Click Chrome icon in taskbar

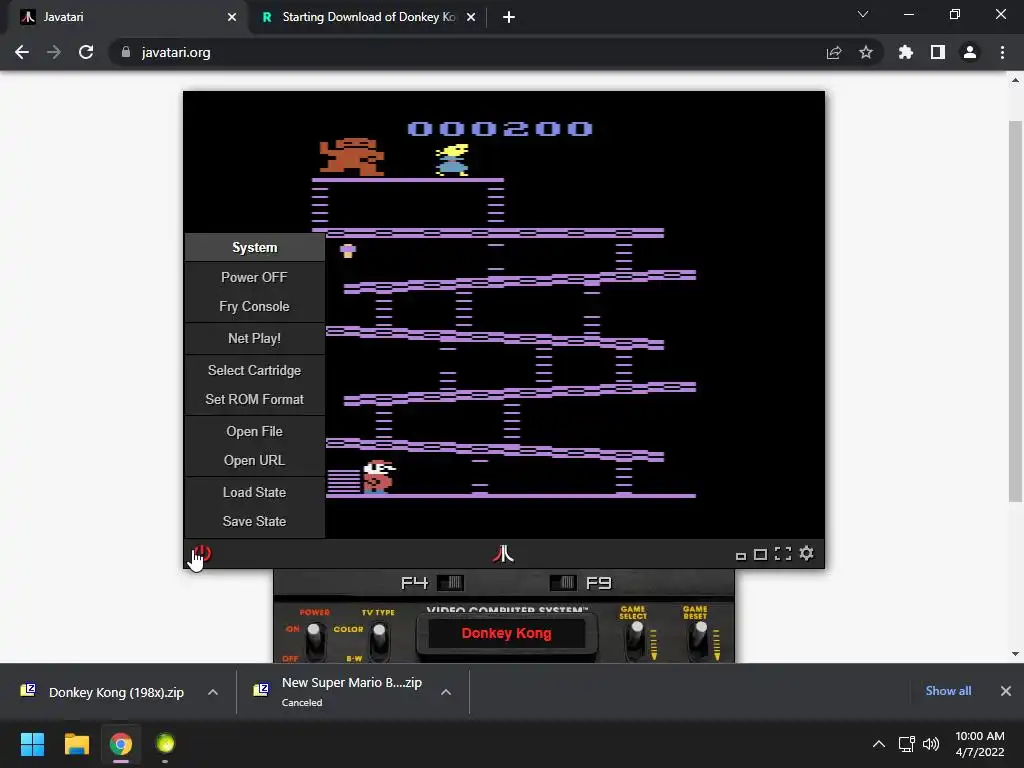pyautogui.click(x=121, y=744)
